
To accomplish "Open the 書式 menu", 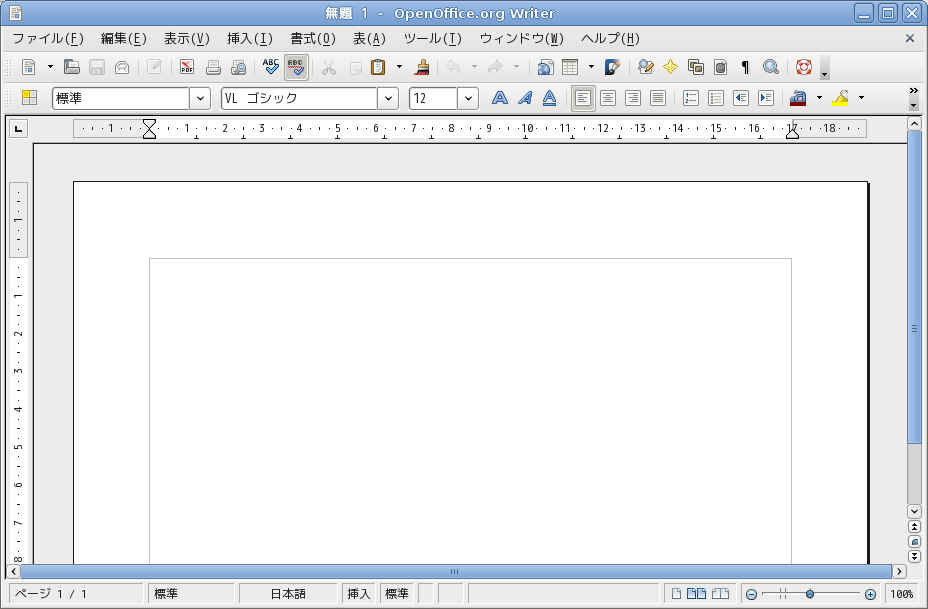I will coord(311,38).
